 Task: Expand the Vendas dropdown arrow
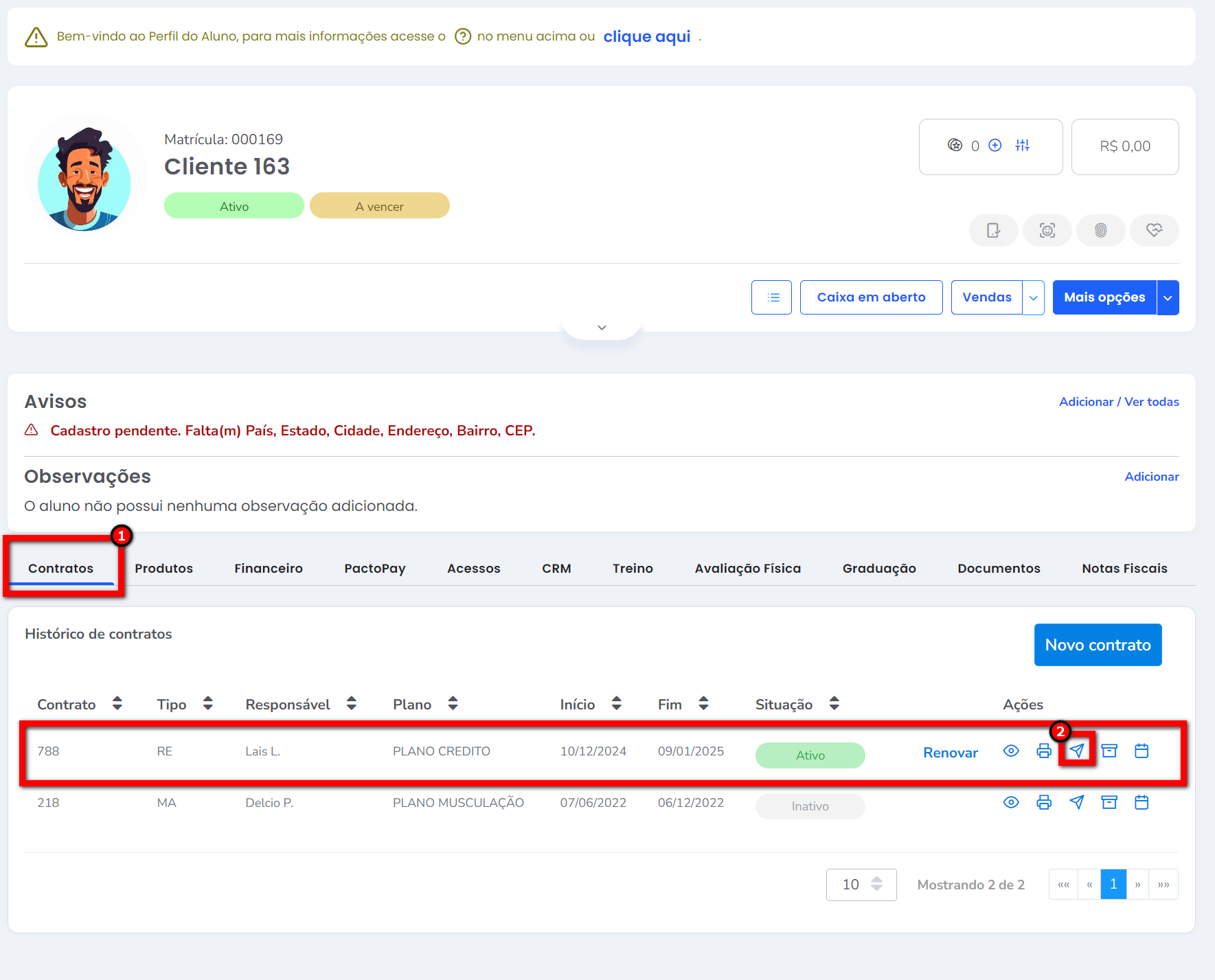click(x=1033, y=298)
